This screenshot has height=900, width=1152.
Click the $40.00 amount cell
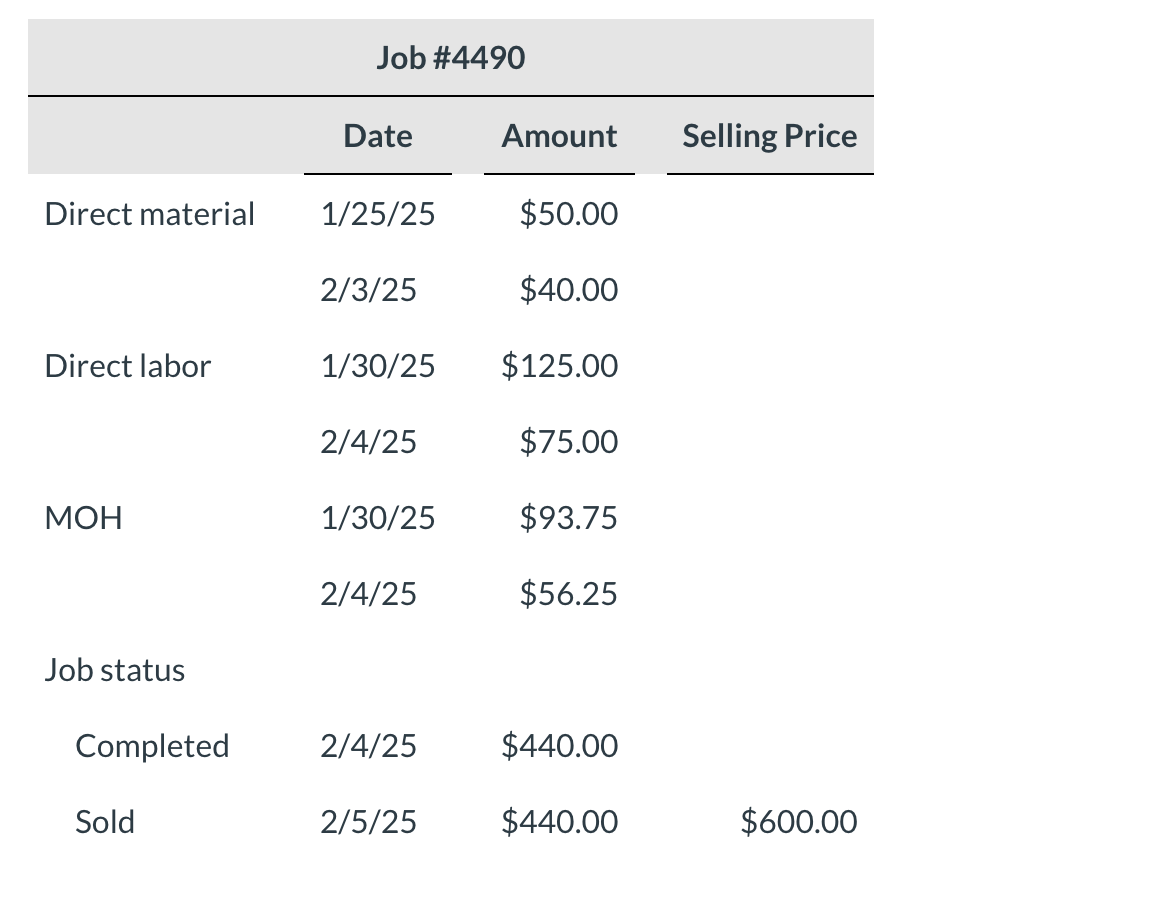click(569, 290)
